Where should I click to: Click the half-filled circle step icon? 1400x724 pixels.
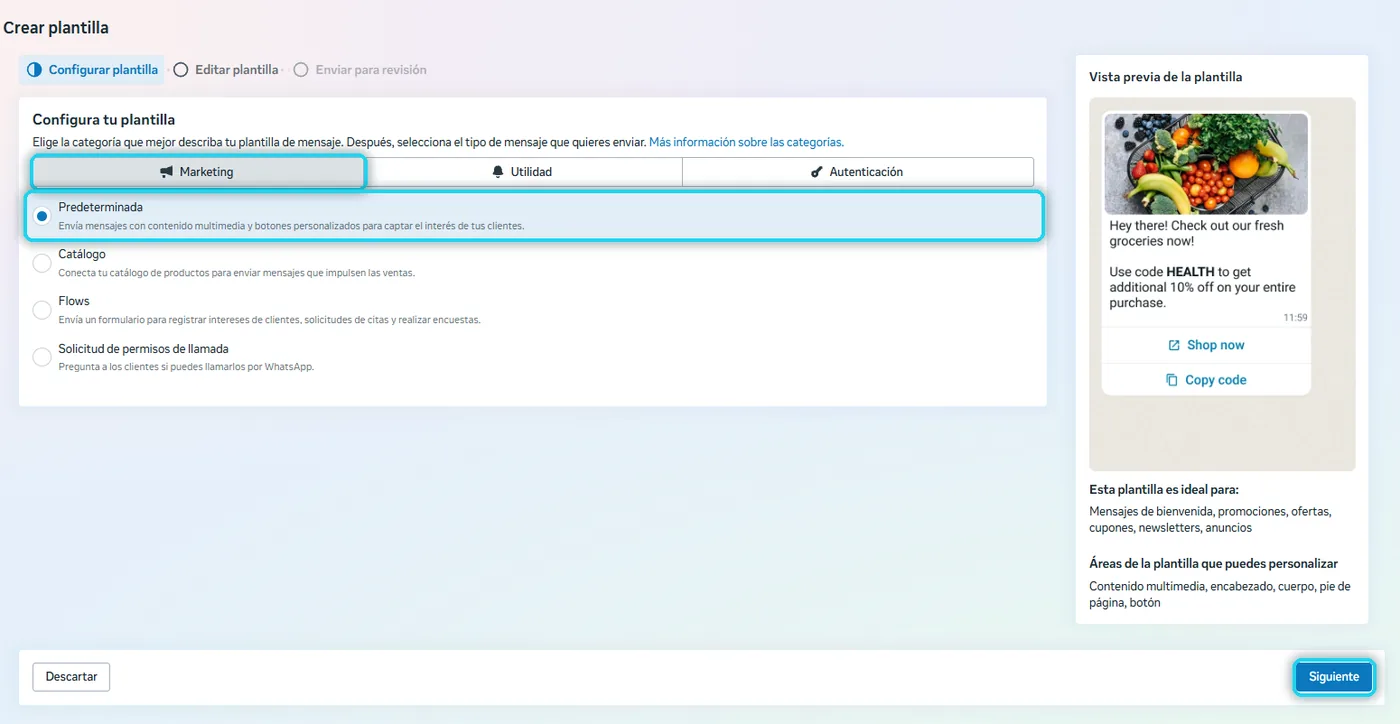pyautogui.click(x=34, y=70)
